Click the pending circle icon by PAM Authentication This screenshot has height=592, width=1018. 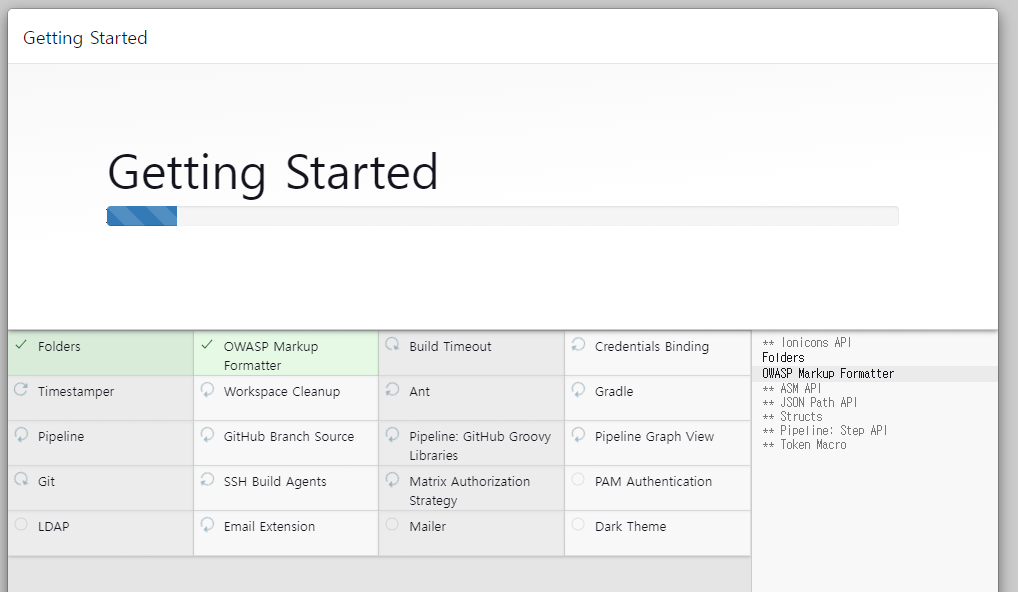click(x=578, y=479)
